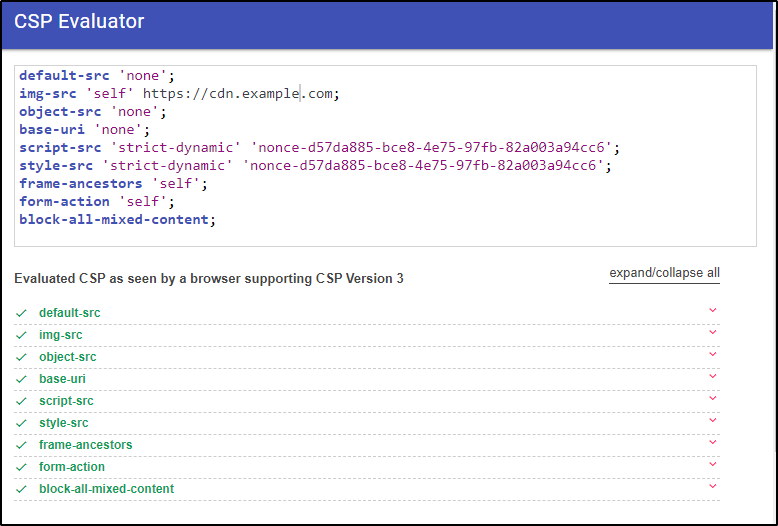Click the checkmark icon next to img-src

coord(21,335)
